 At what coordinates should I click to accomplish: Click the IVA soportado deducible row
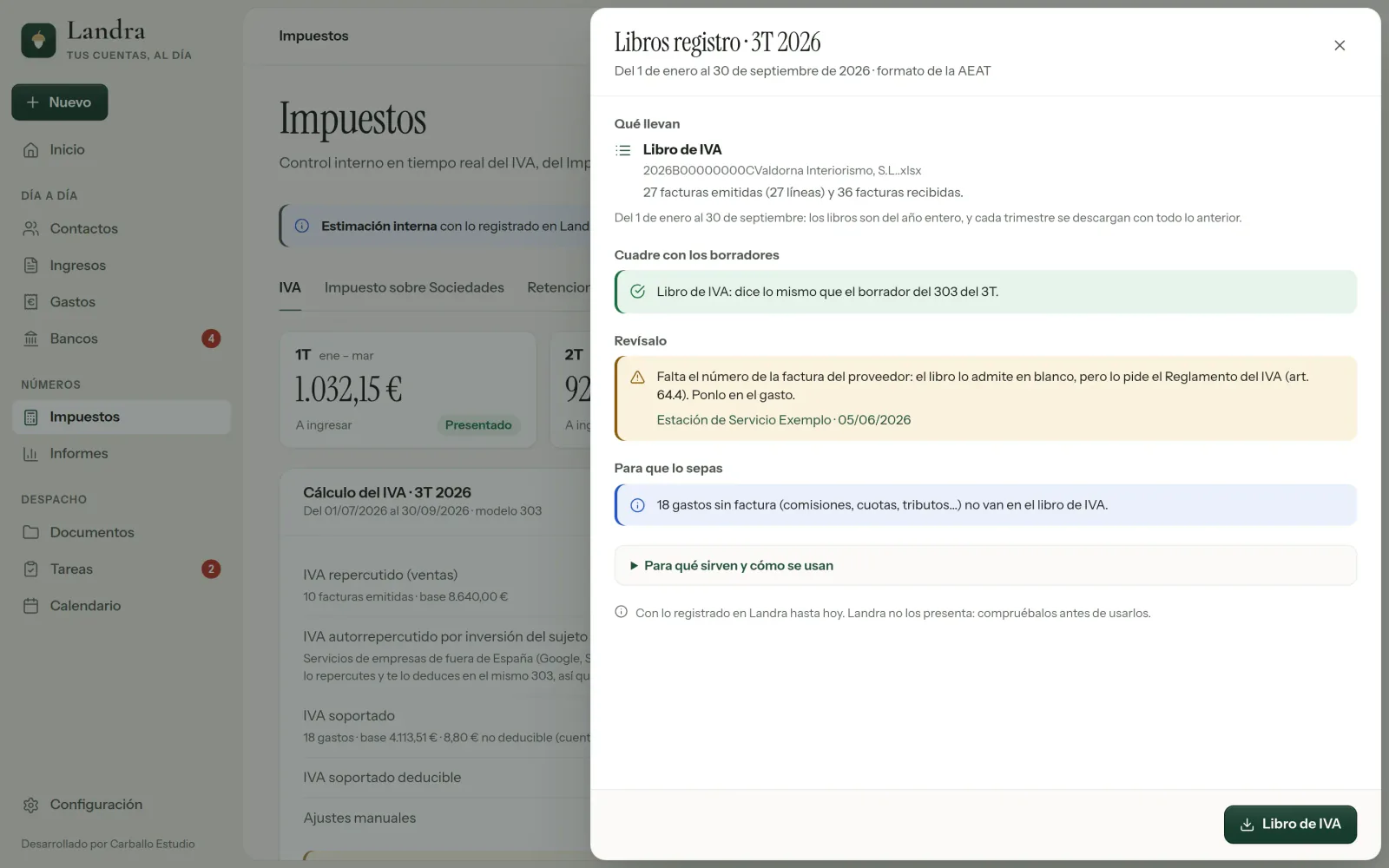[x=446, y=778]
